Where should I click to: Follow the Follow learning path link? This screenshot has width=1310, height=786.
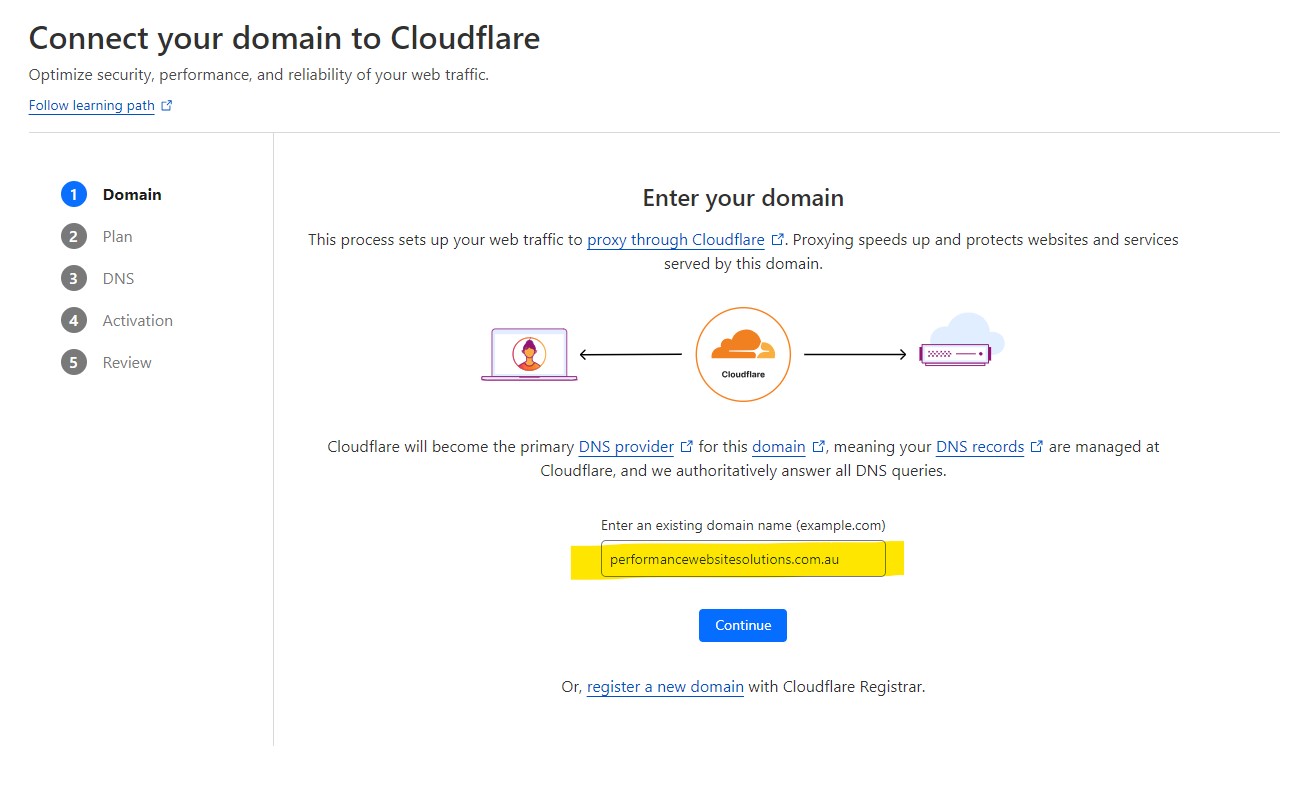[x=91, y=105]
